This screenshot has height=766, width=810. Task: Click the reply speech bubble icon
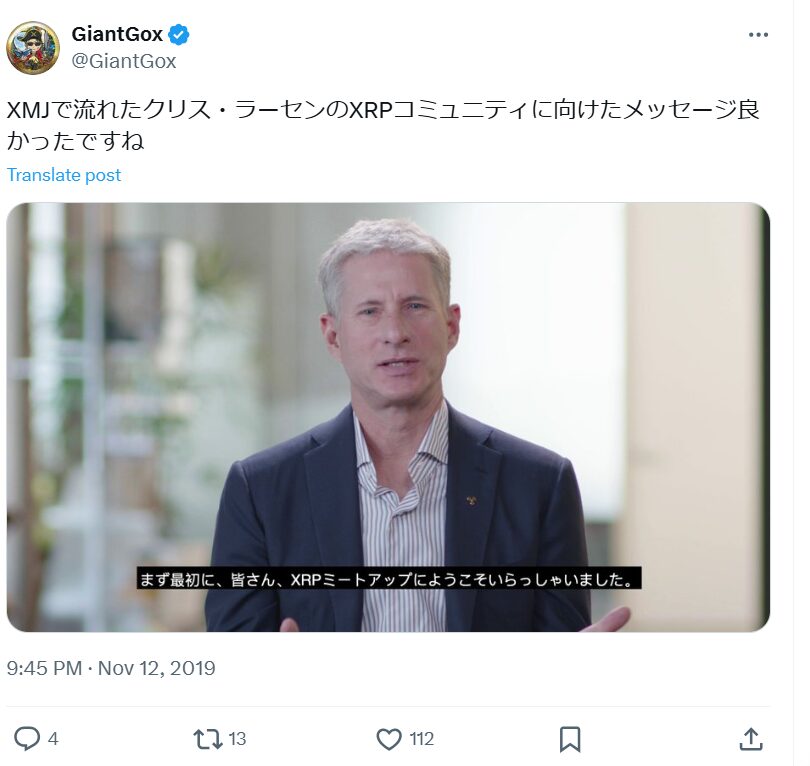(26, 739)
